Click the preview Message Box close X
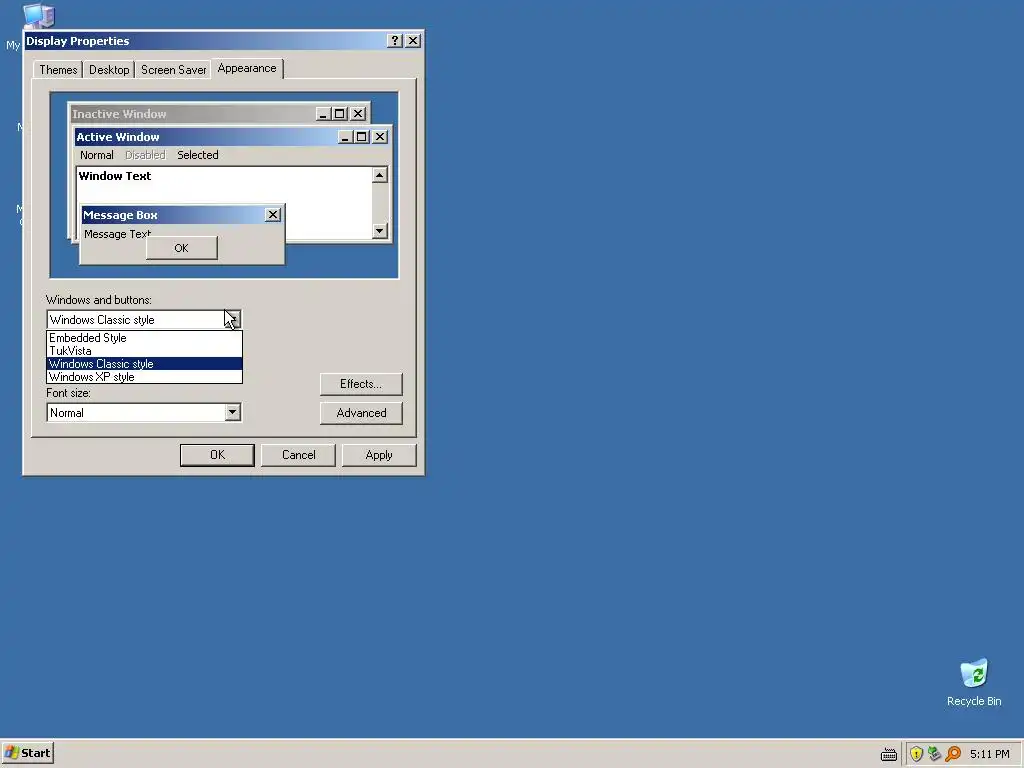Image resolution: width=1024 pixels, height=768 pixels. point(273,214)
